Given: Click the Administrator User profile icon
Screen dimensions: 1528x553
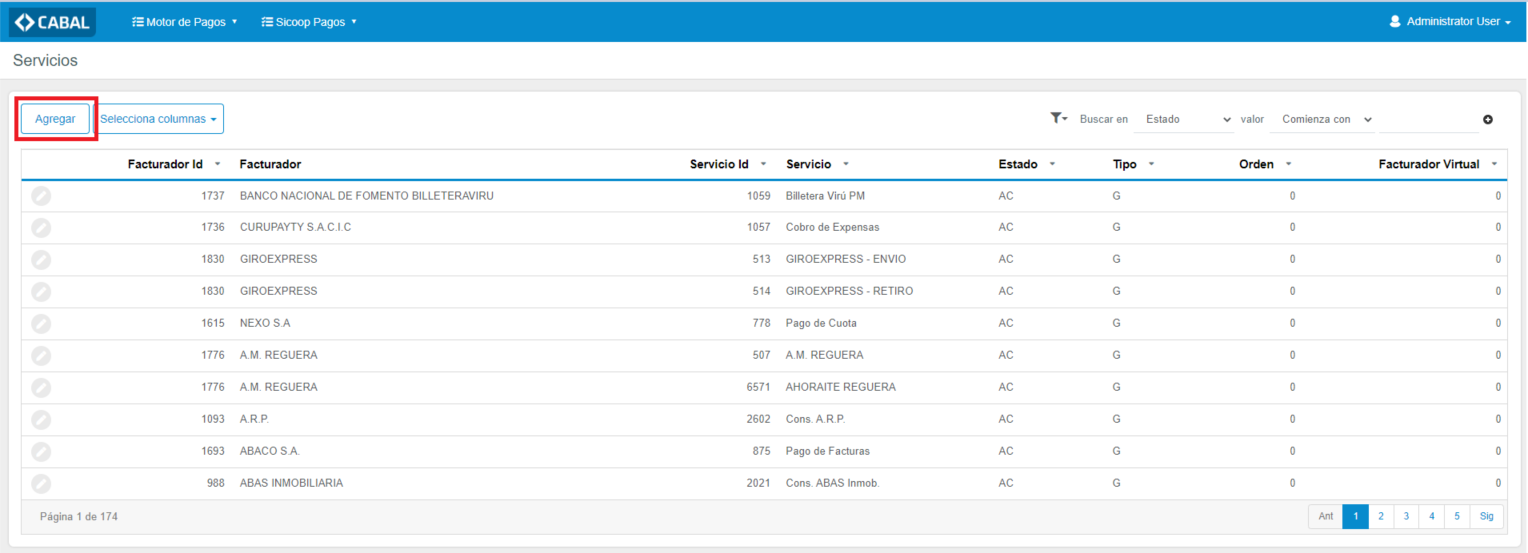Looking at the screenshot, I should click(x=1395, y=21).
